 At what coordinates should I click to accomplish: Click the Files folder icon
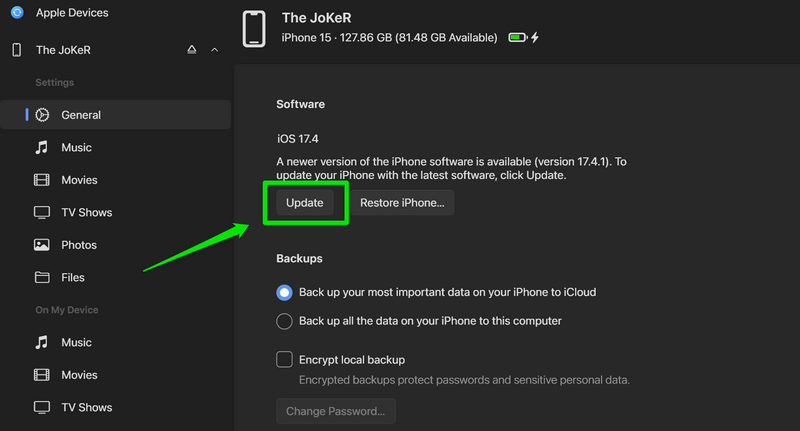tap(42, 277)
